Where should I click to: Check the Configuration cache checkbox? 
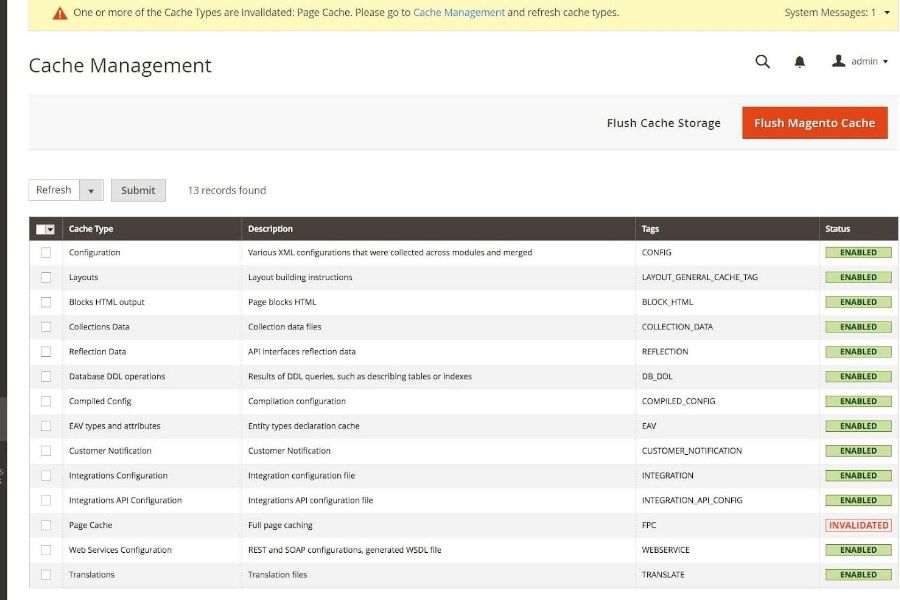(46, 253)
